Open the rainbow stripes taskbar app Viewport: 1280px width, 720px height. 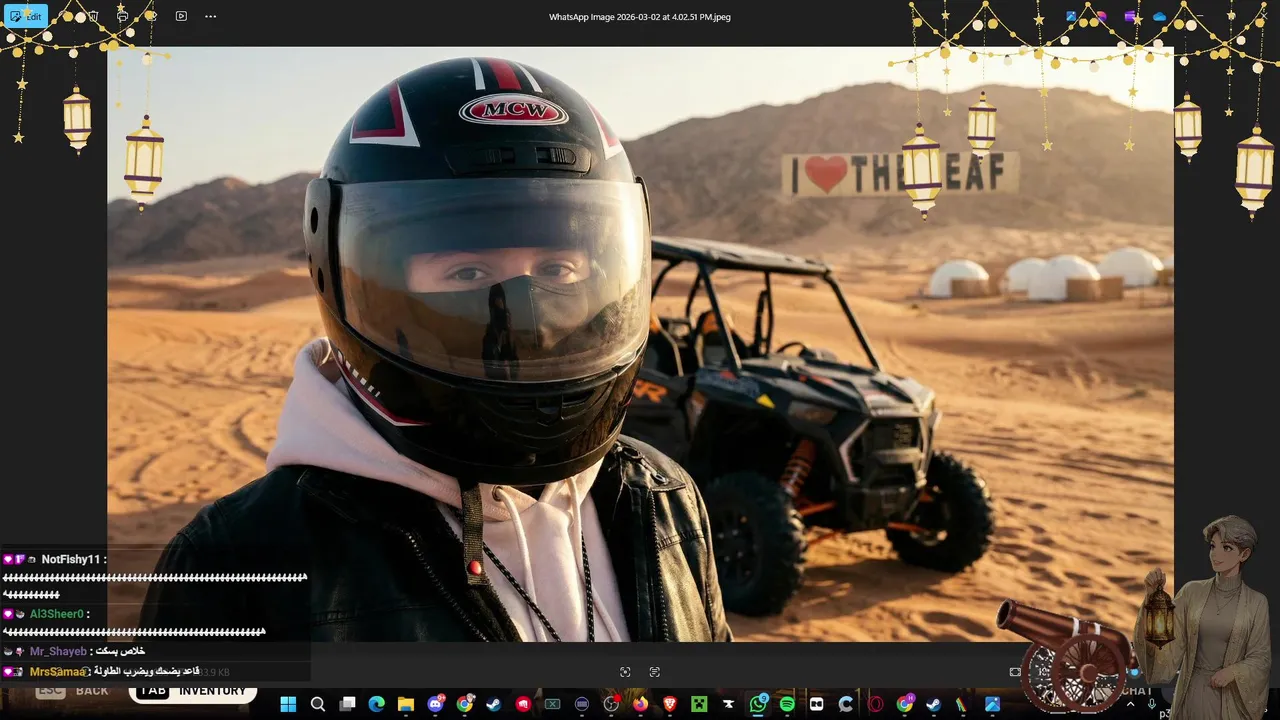click(962, 704)
